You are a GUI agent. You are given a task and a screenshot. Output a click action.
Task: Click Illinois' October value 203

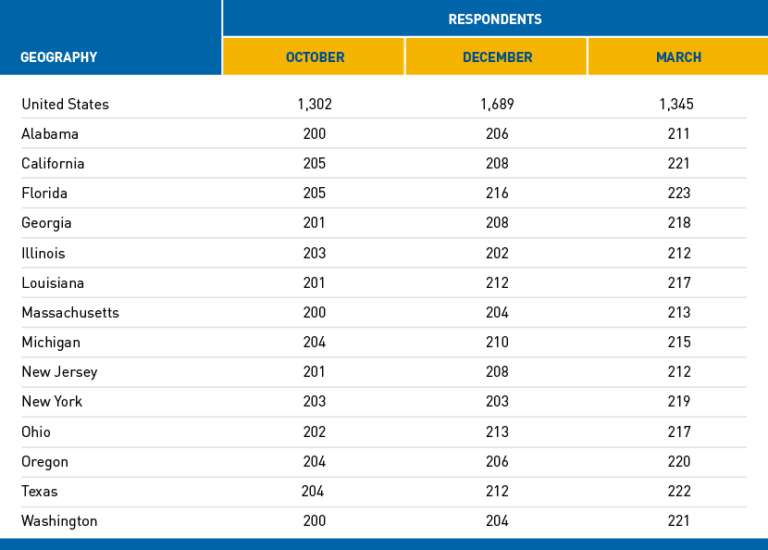click(314, 253)
